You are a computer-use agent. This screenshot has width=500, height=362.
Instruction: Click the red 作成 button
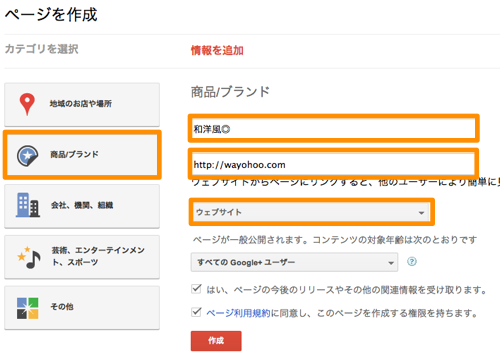click(x=216, y=341)
